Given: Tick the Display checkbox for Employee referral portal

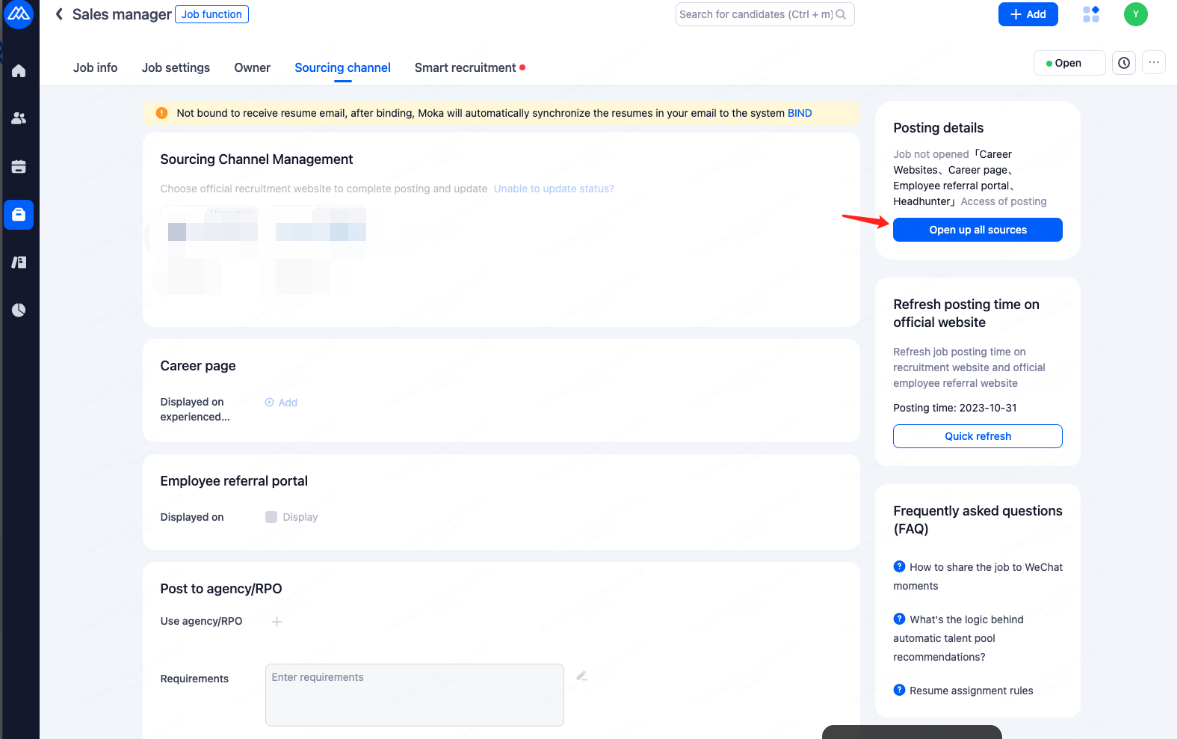Looking at the screenshot, I should 271,517.
